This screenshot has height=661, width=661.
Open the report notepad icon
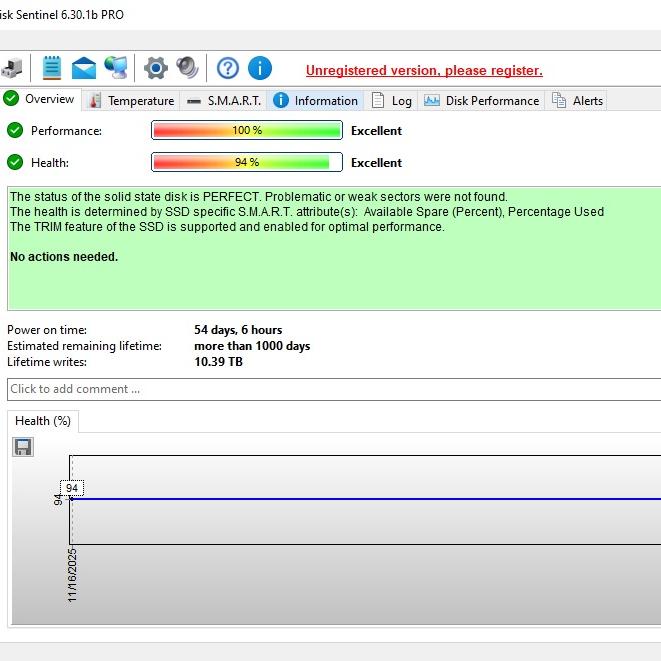click(x=52, y=68)
